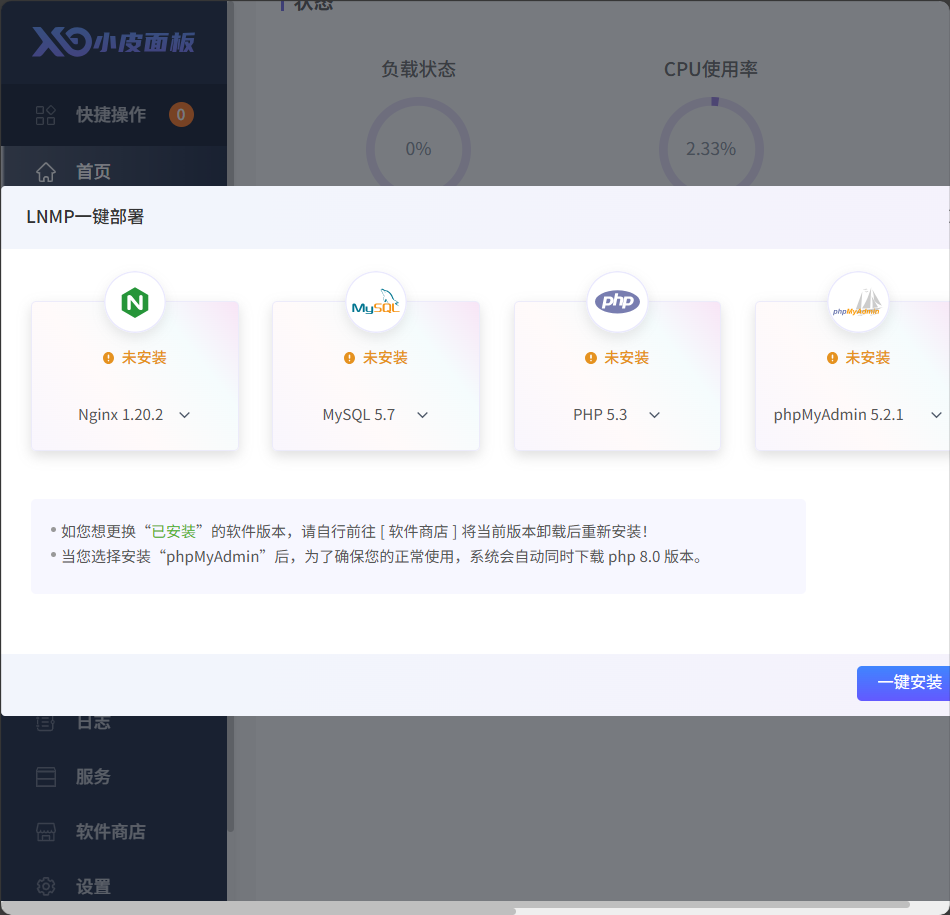Click the PHP logo icon
The width and height of the screenshot is (950, 915).
click(617, 301)
